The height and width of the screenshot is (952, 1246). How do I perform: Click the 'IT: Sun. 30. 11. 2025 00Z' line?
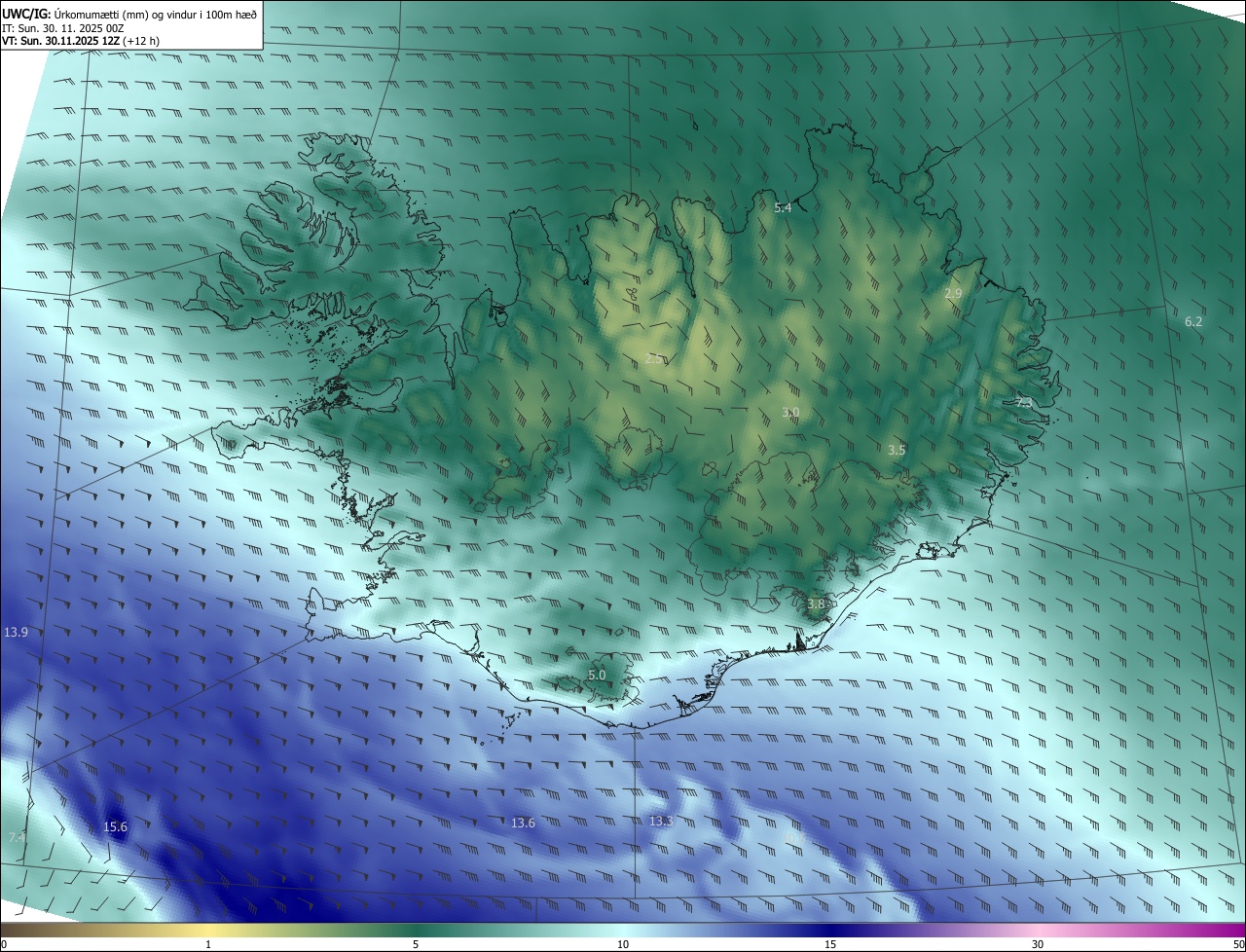[62, 27]
